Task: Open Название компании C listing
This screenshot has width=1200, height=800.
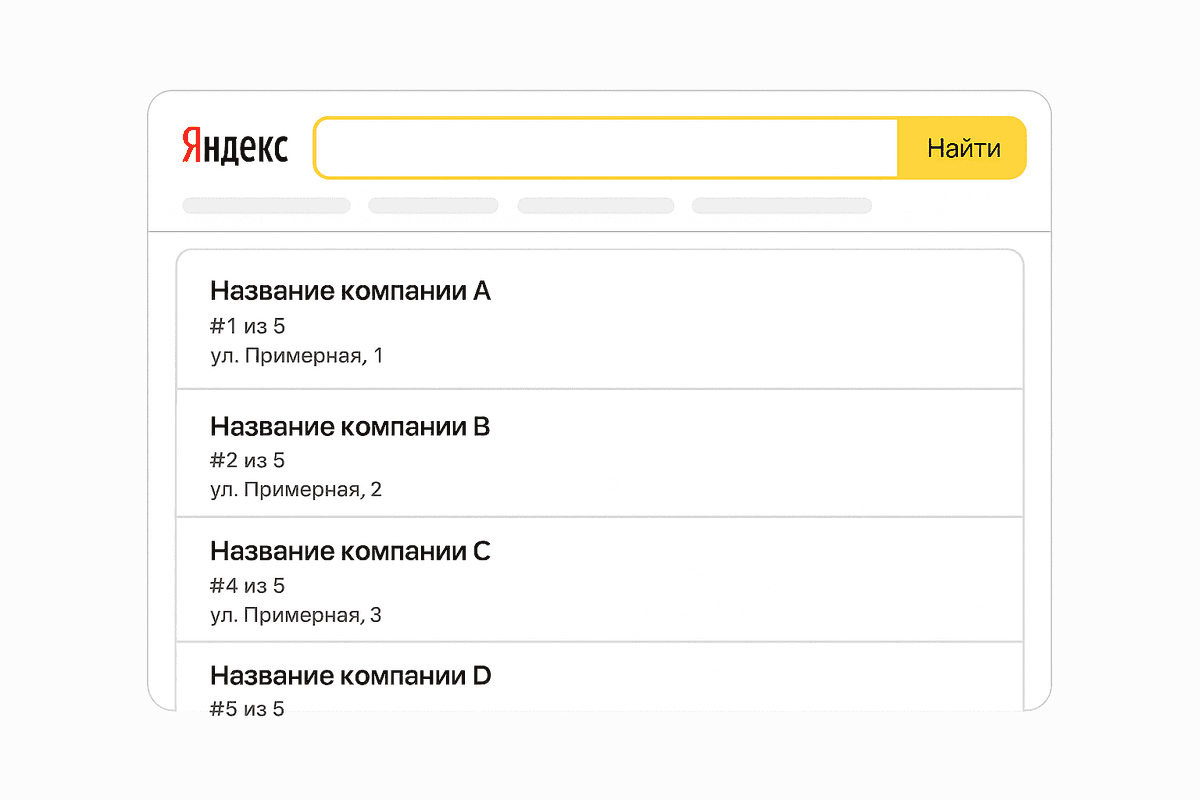Action: pos(349,551)
